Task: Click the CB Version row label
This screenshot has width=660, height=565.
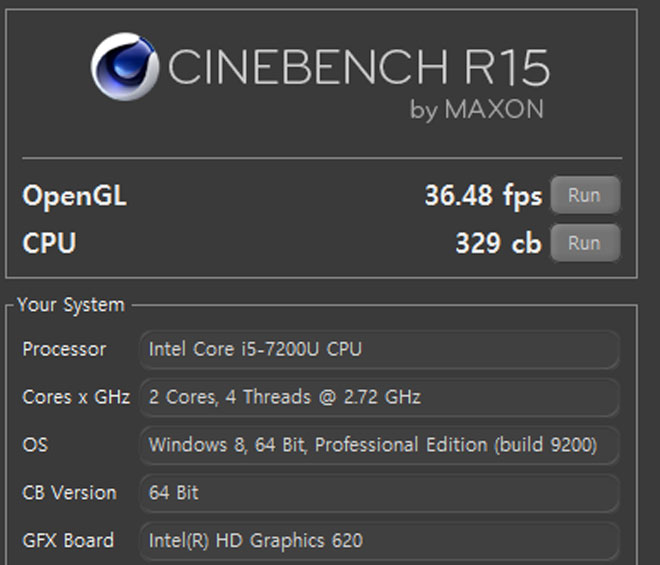Action: point(69,493)
